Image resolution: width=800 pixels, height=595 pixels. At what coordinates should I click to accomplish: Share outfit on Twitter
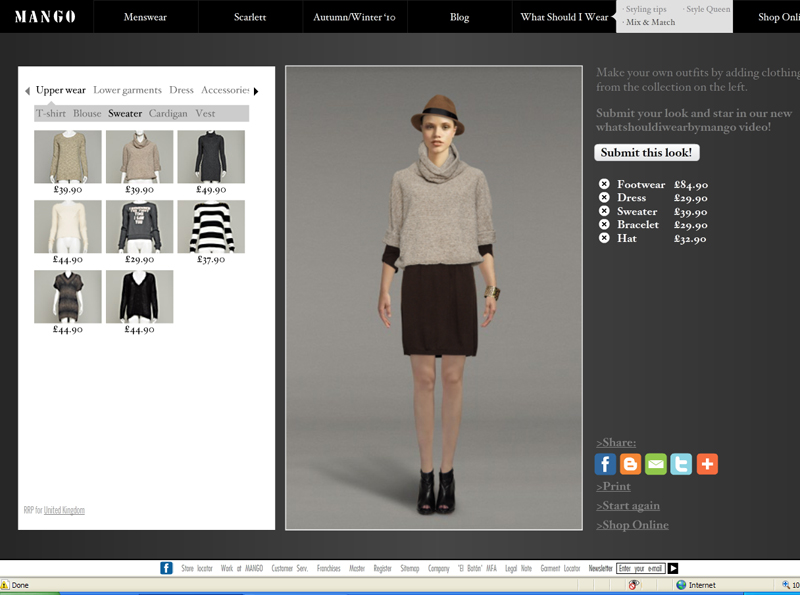click(681, 464)
